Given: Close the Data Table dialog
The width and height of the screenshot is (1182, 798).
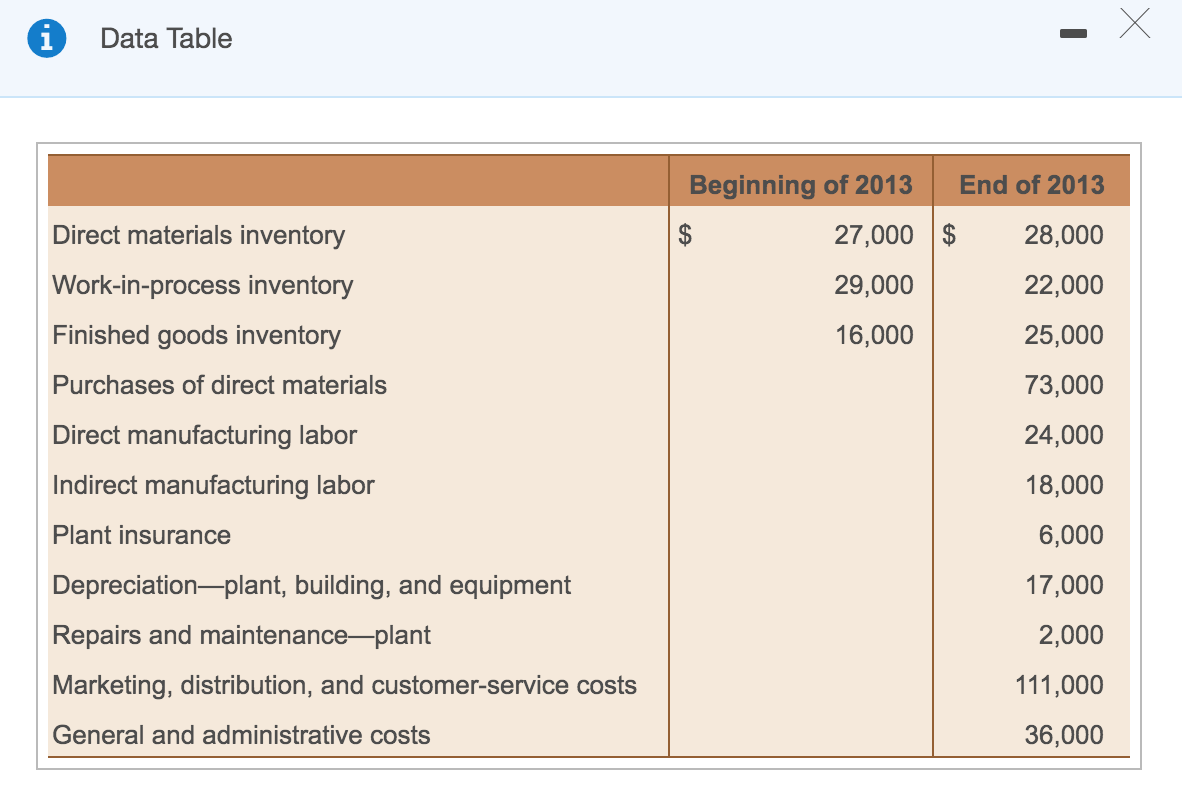Looking at the screenshot, I should point(1134,24).
